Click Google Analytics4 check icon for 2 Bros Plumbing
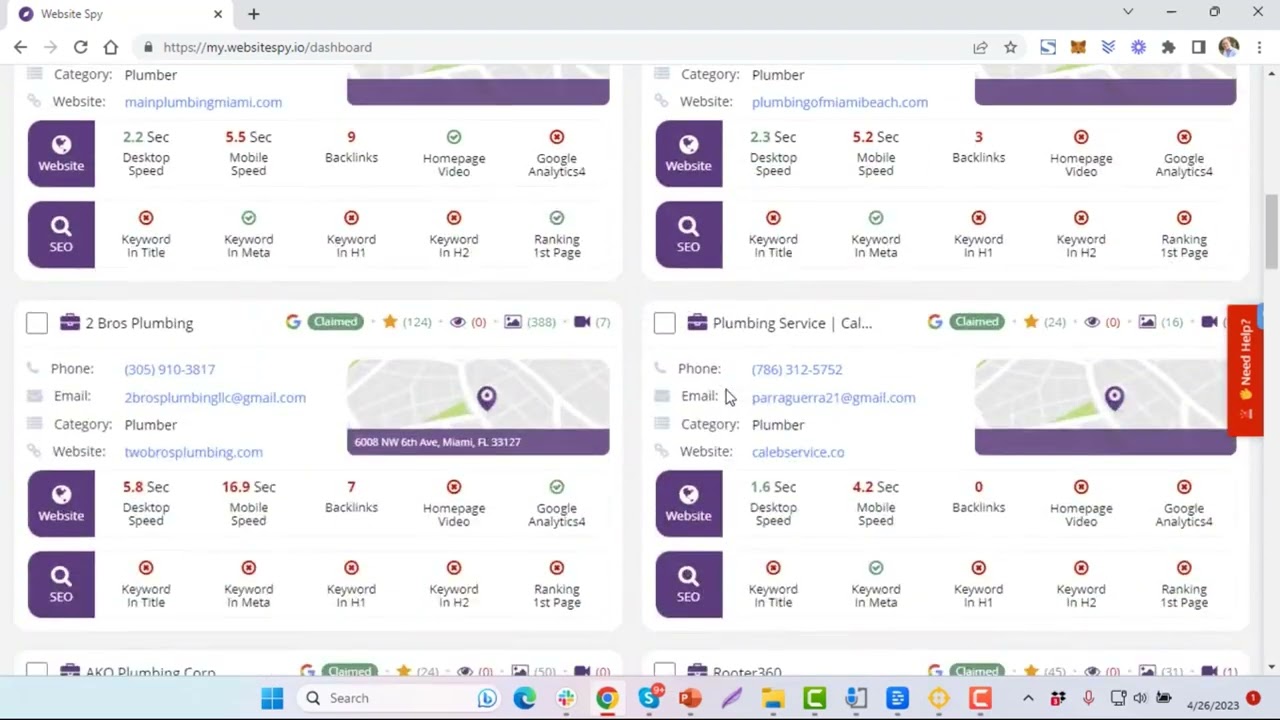The image size is (1280, 720). pos(557,487)
